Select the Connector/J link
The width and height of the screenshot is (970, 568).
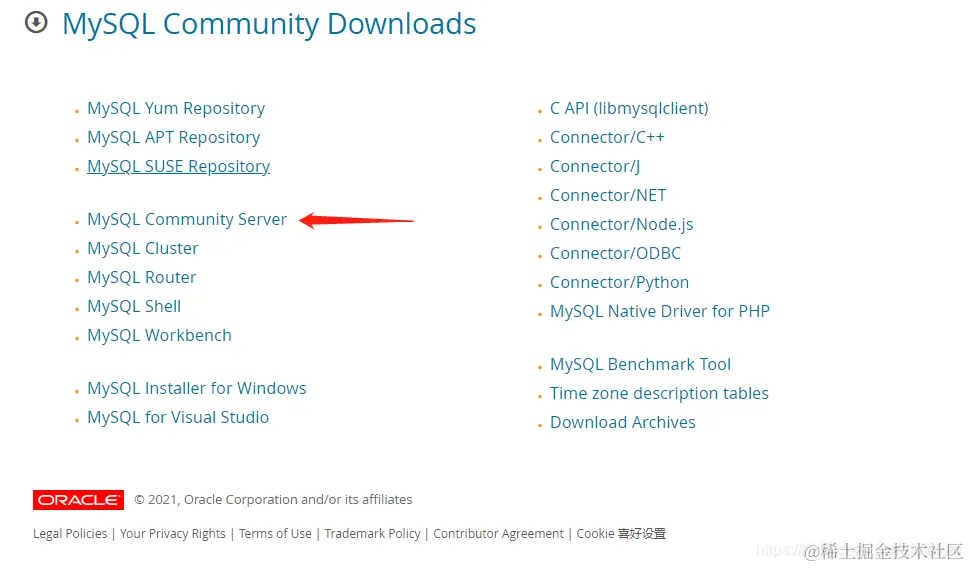point(595,166)
